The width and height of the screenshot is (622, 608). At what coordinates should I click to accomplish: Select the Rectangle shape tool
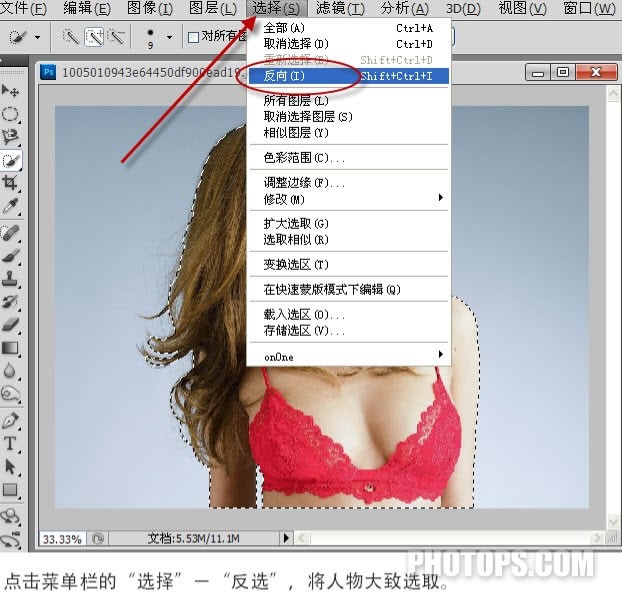(x=10, y=489)
